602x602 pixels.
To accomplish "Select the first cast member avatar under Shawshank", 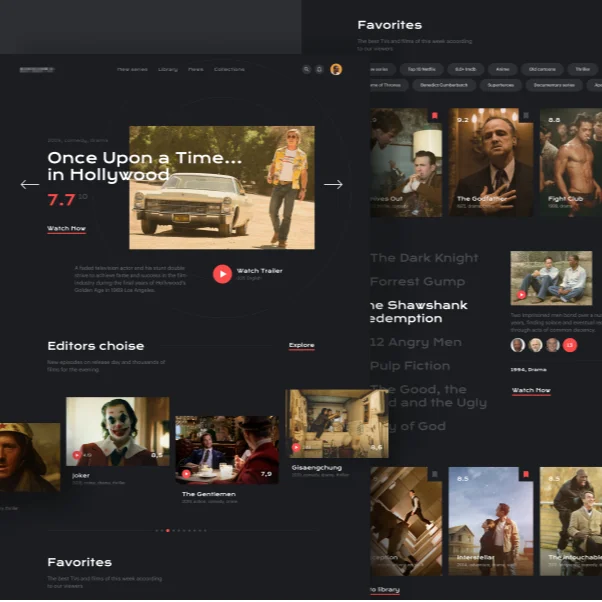I will 518,345.
